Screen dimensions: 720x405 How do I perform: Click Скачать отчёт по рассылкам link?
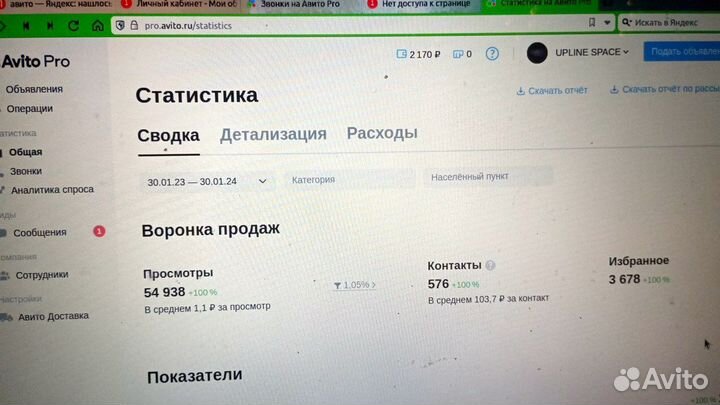tap(664, 89)
